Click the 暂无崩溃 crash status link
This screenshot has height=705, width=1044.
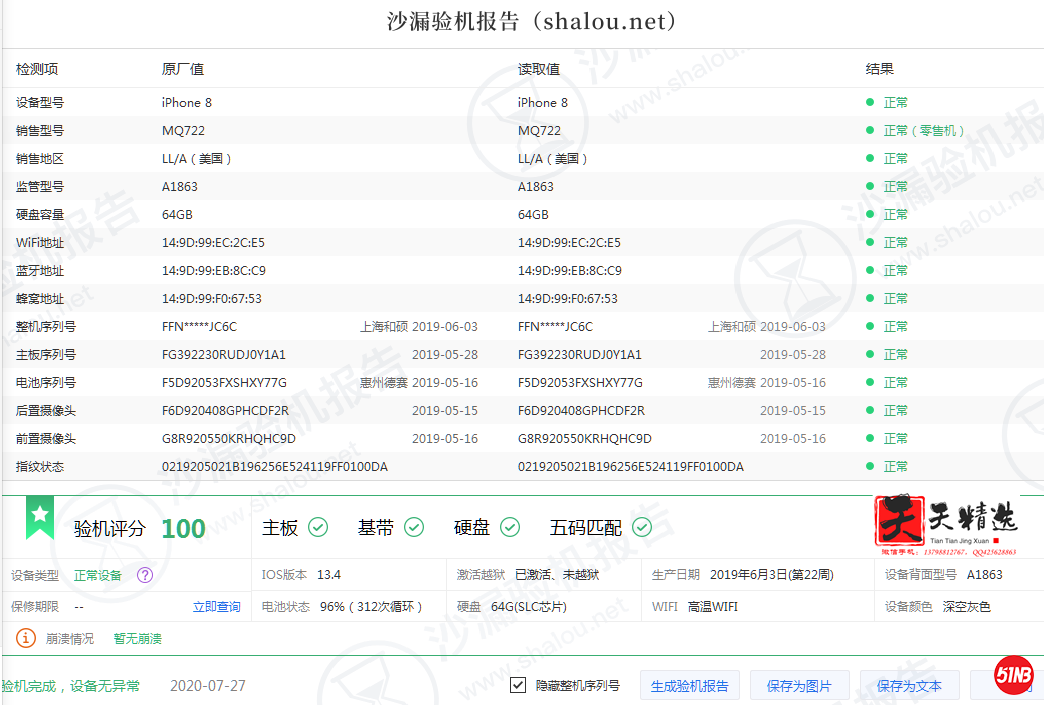(137, 638)
